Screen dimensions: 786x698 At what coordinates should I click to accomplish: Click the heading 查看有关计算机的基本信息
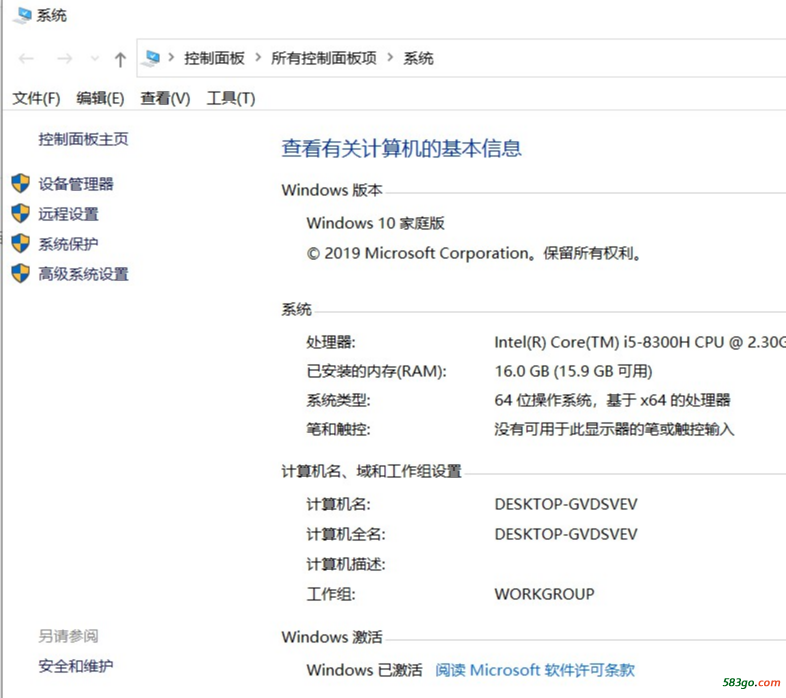click(x=402, y=148)
